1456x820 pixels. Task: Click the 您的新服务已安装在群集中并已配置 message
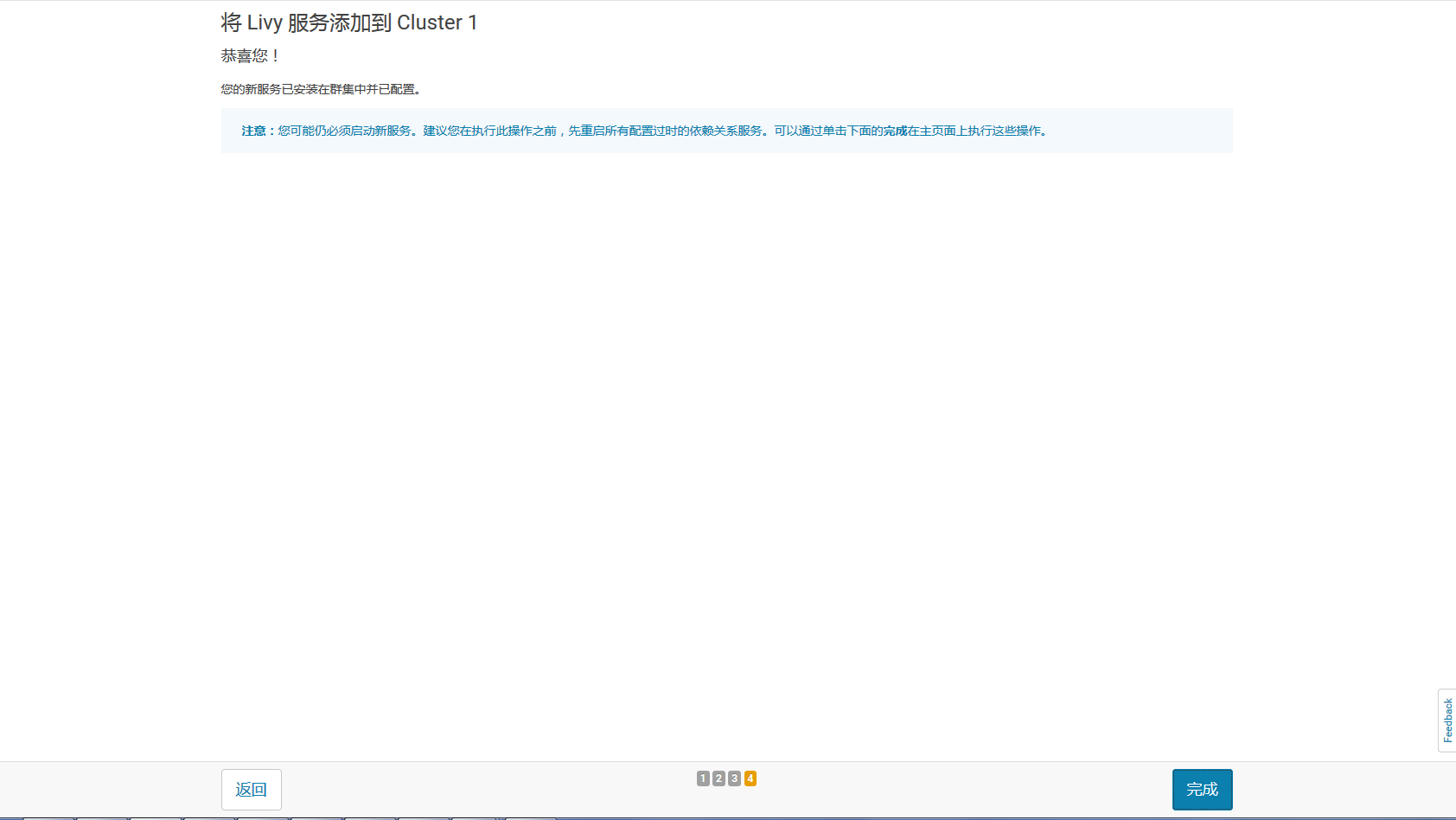[x=321, y=89]
